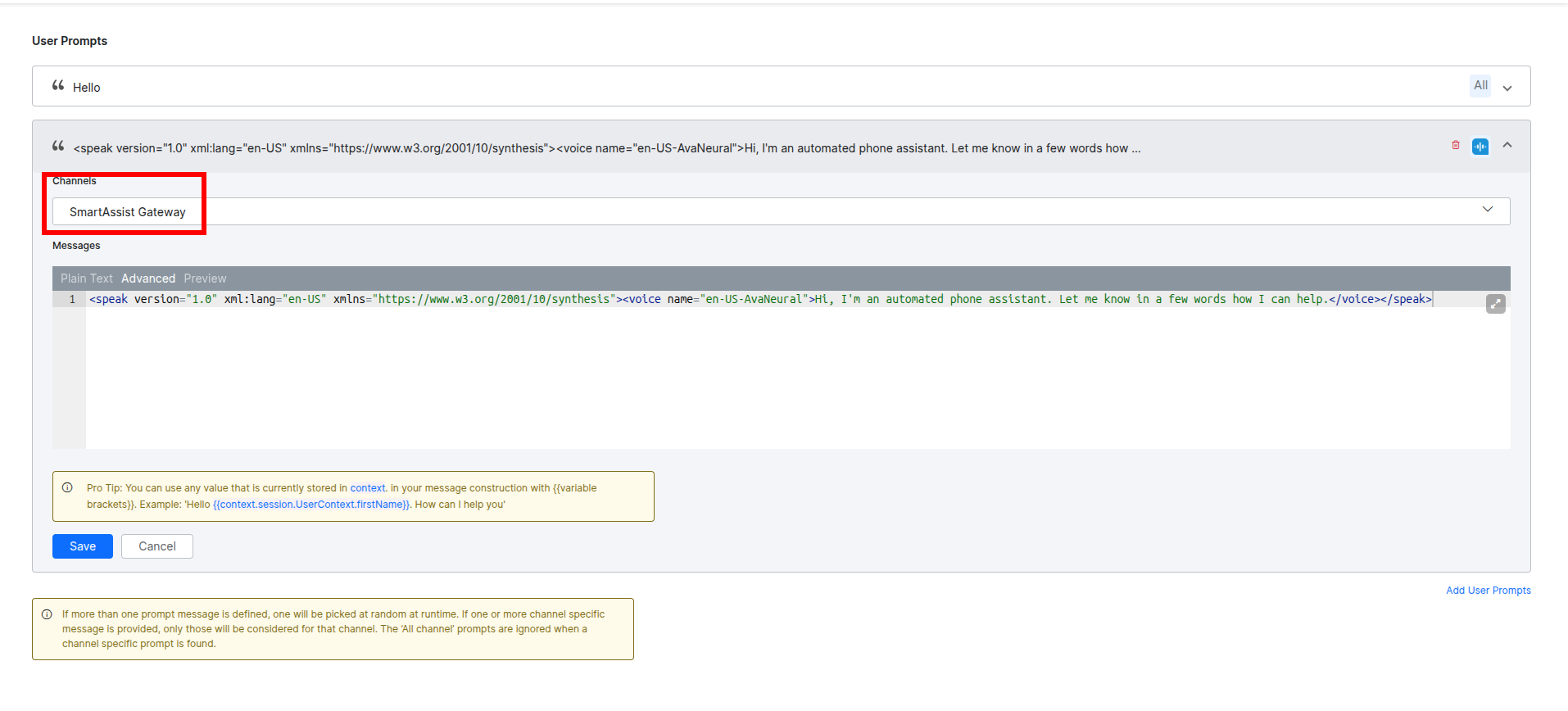The width and height of the screenshot is (1568, 711).
Task: Click the quote icon beside the speak prompt
Action: click(58, 147)
